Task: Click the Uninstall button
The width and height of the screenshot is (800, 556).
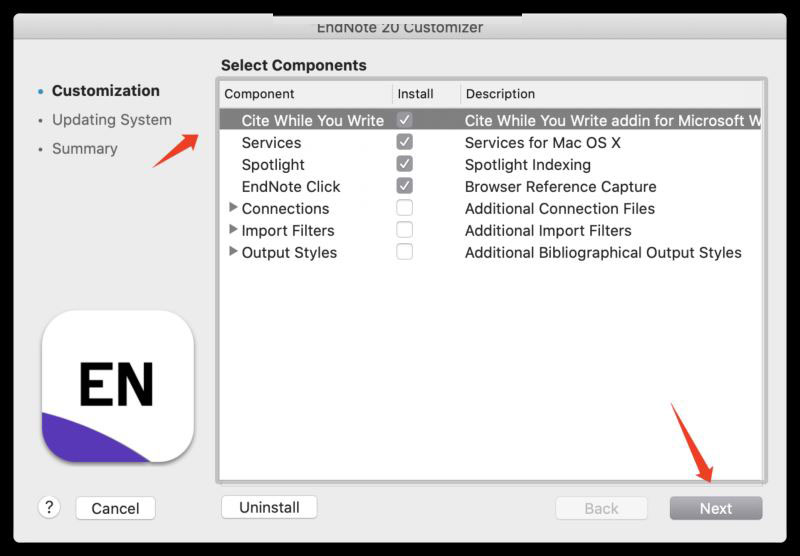Action: click(269, 507)
